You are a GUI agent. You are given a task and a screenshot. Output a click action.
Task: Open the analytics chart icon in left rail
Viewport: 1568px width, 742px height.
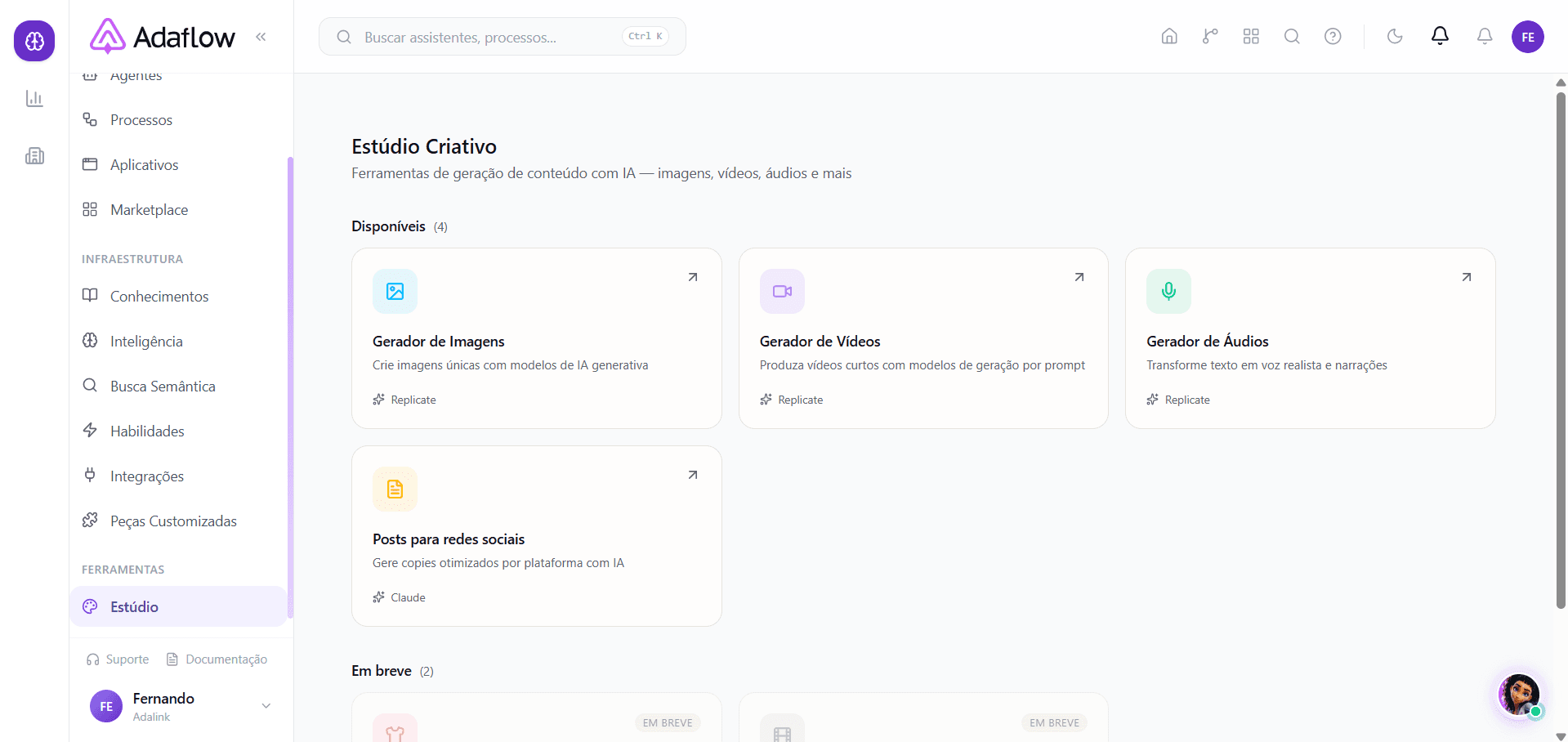[34, 99]
